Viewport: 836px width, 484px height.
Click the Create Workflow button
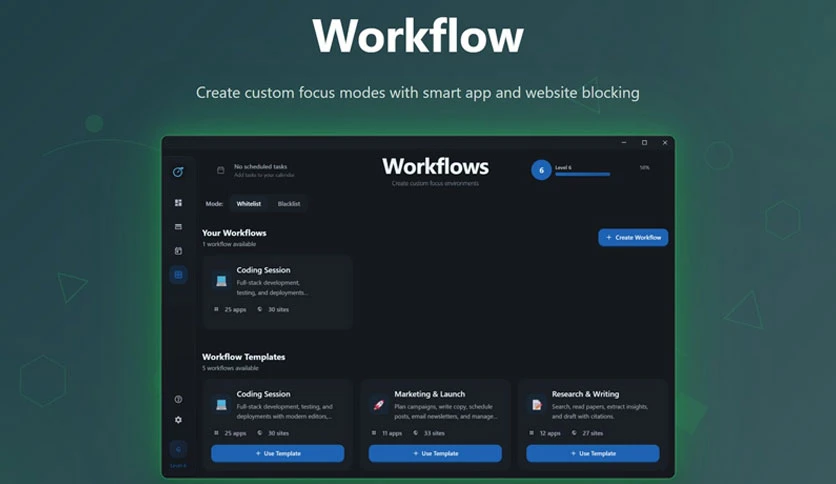[x=633, y=237]
